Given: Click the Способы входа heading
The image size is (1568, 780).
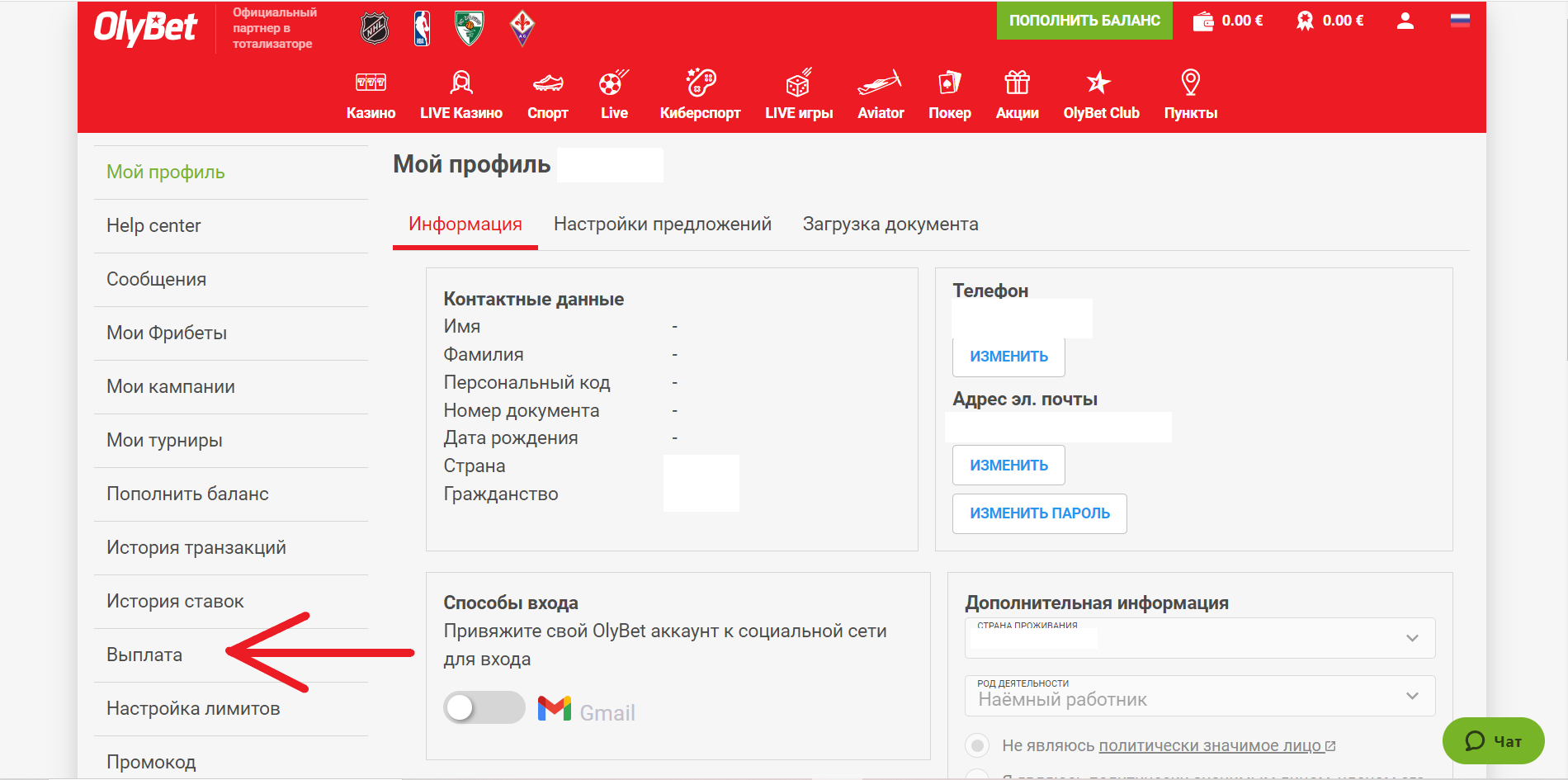Looking at the screenshot, I should point(511,603).
